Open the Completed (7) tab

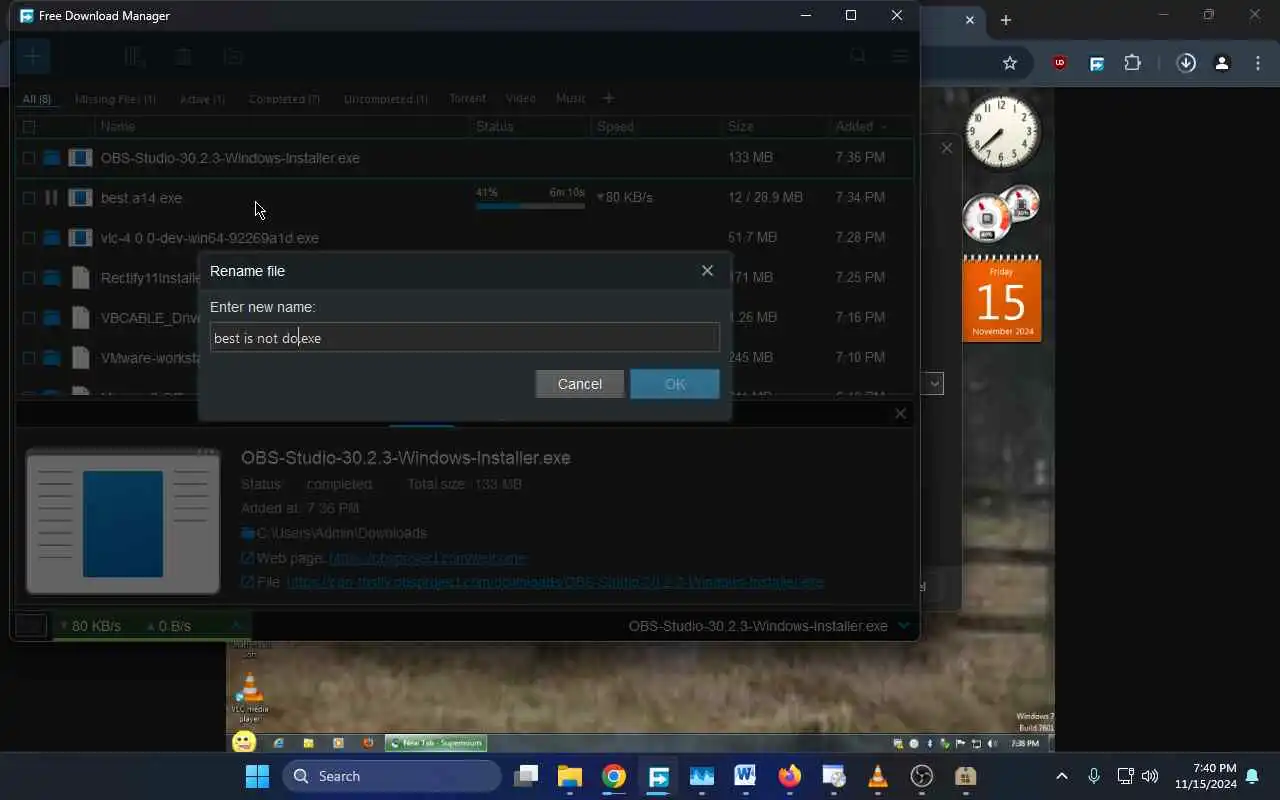[x=284, y=99]
